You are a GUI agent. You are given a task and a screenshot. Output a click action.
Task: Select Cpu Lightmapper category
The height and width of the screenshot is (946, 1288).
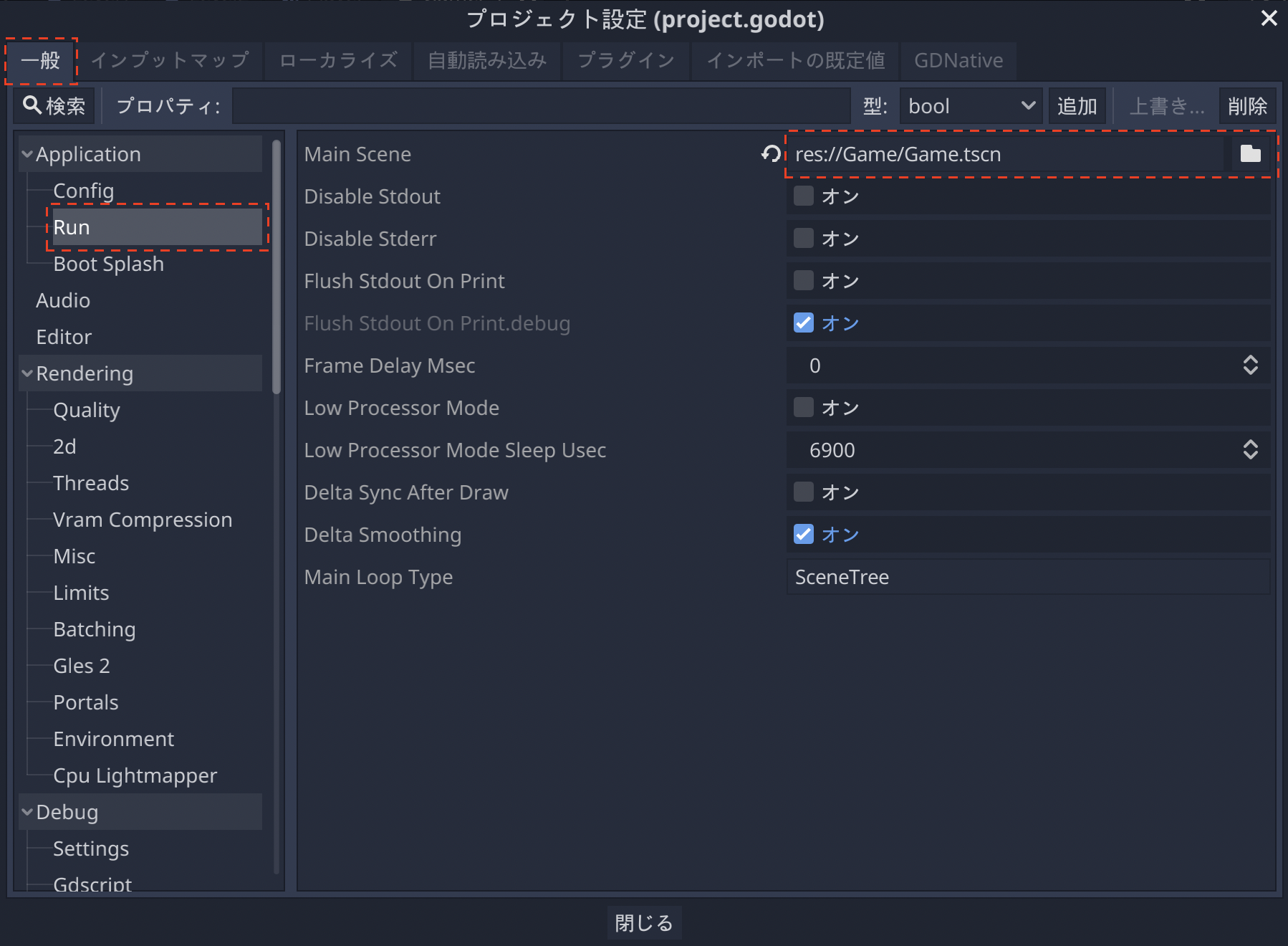pos(135,775)
